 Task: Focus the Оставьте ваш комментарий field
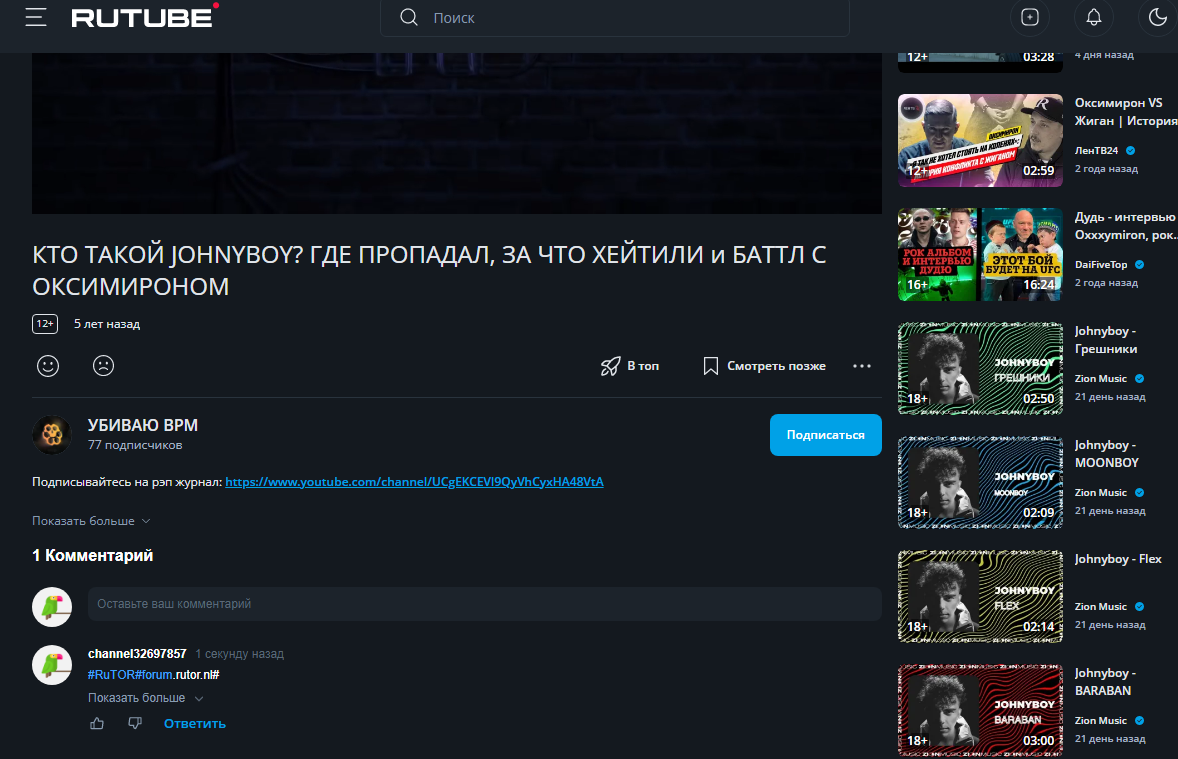[485, 604]
